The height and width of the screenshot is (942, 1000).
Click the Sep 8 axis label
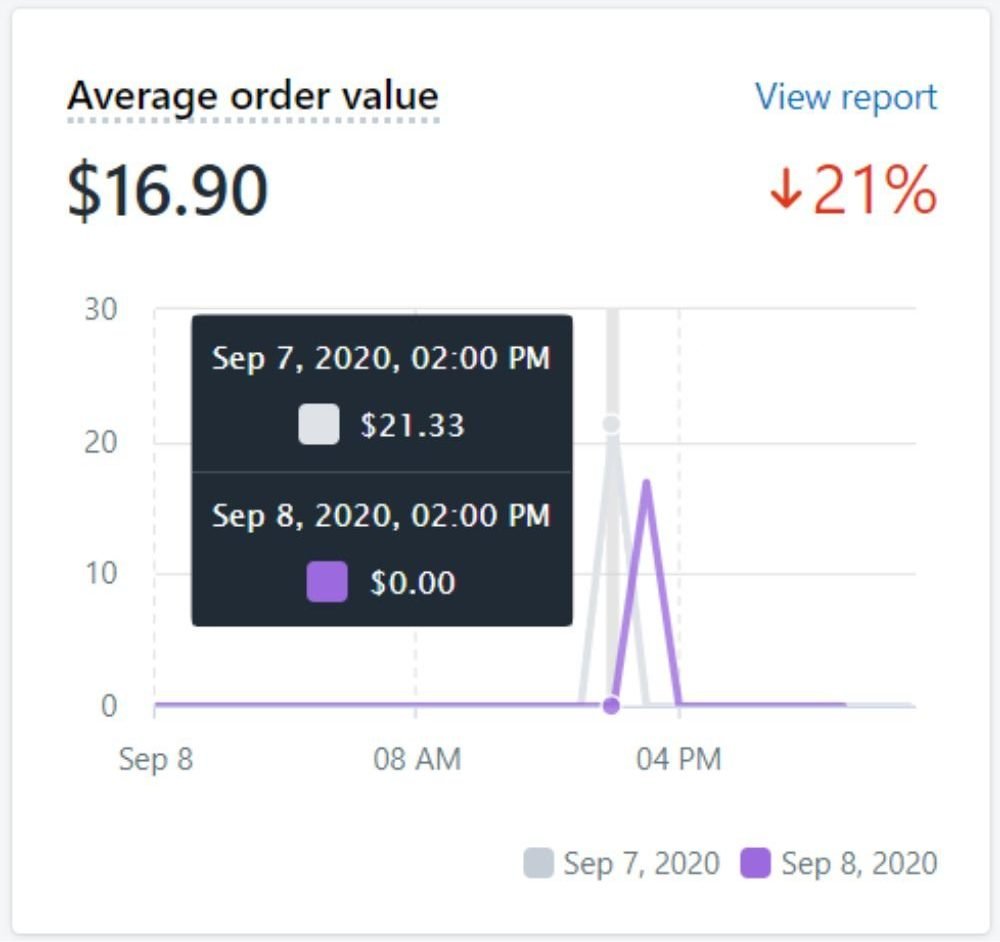[156, 760]
